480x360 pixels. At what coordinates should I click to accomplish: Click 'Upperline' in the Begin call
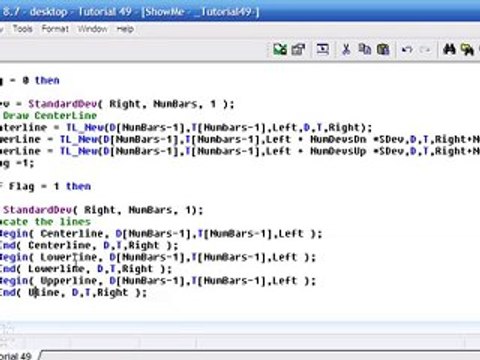pos(69,281)
